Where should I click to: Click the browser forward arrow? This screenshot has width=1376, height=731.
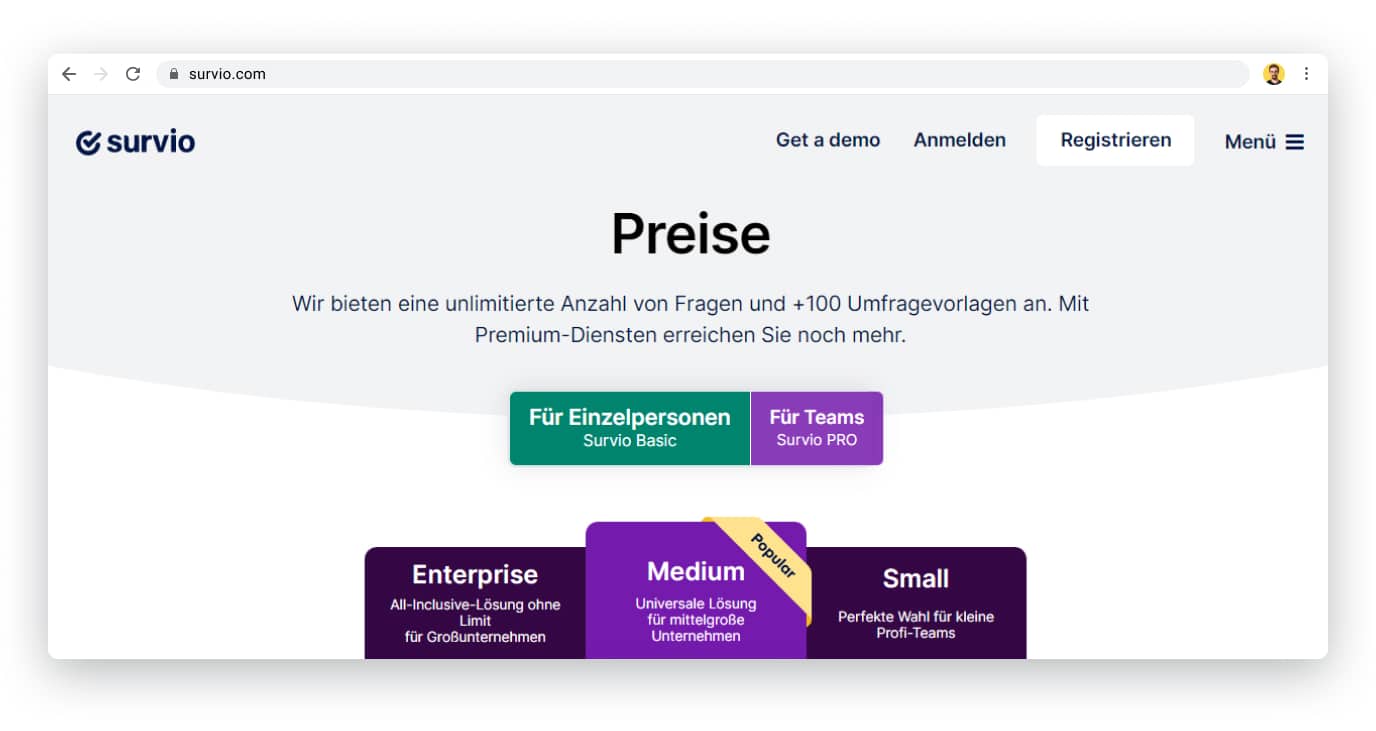coord(100,74)
